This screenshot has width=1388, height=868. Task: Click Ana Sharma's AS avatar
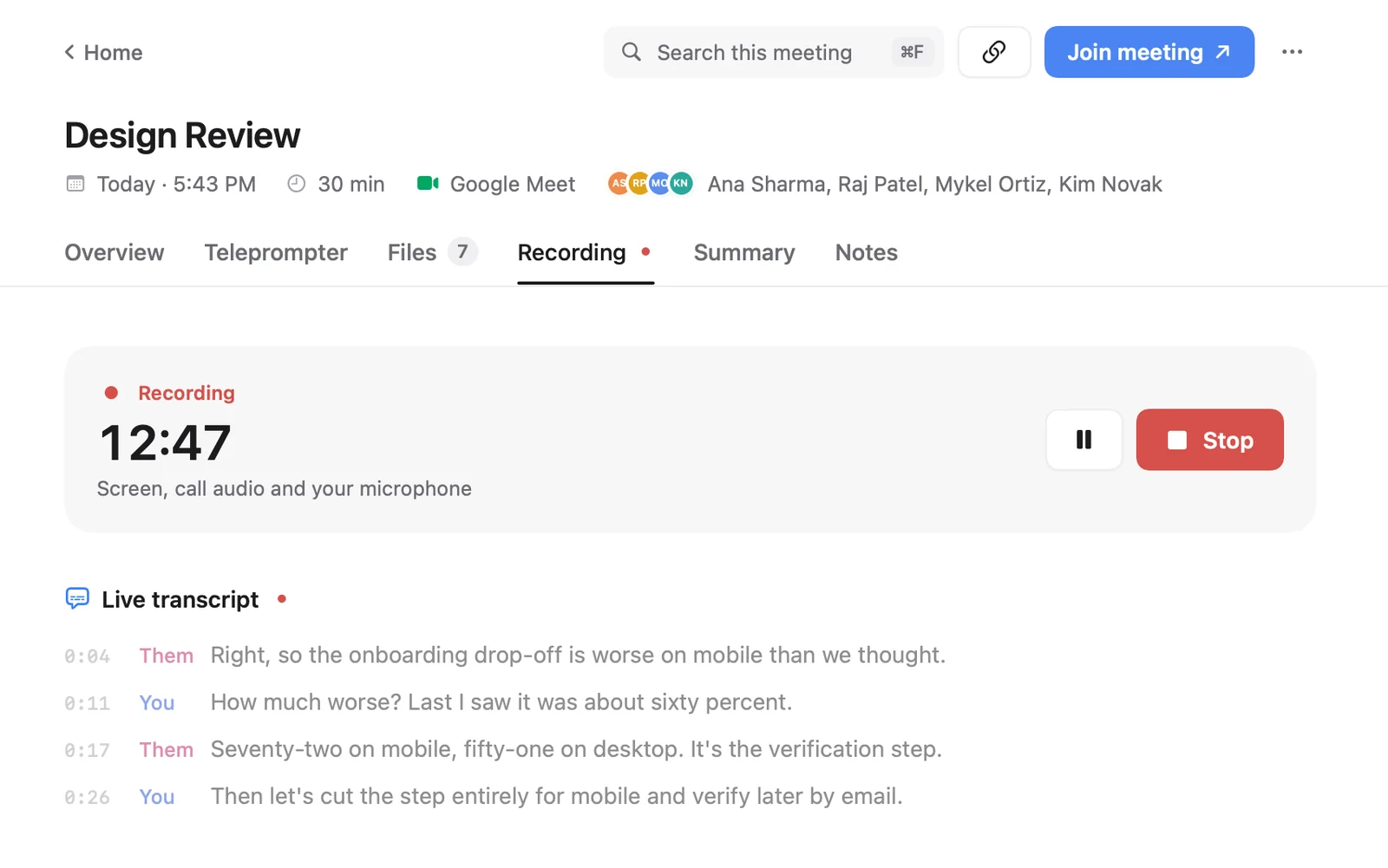coord(617,183)
